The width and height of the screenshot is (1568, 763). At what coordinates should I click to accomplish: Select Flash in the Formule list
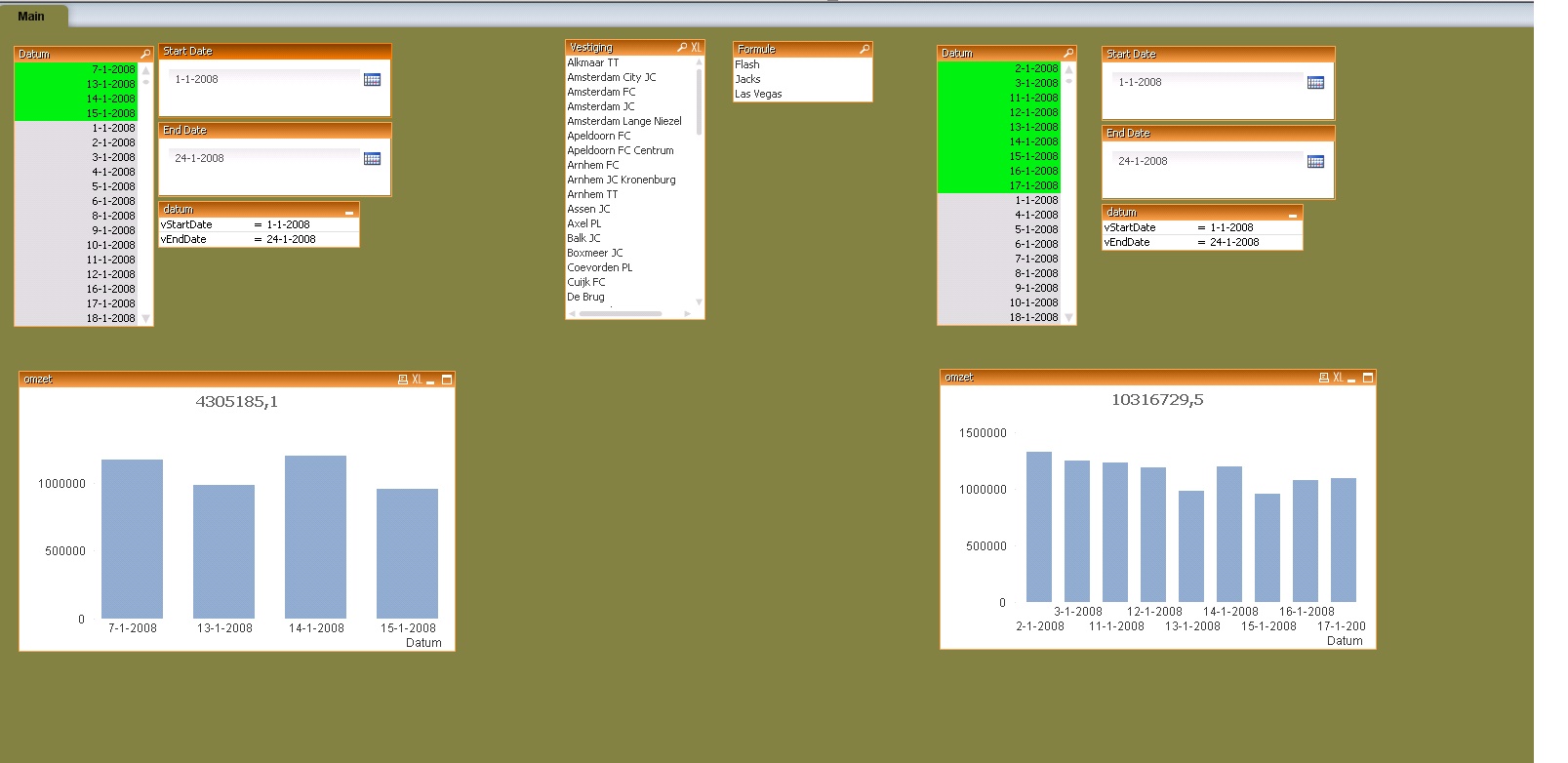802,64
